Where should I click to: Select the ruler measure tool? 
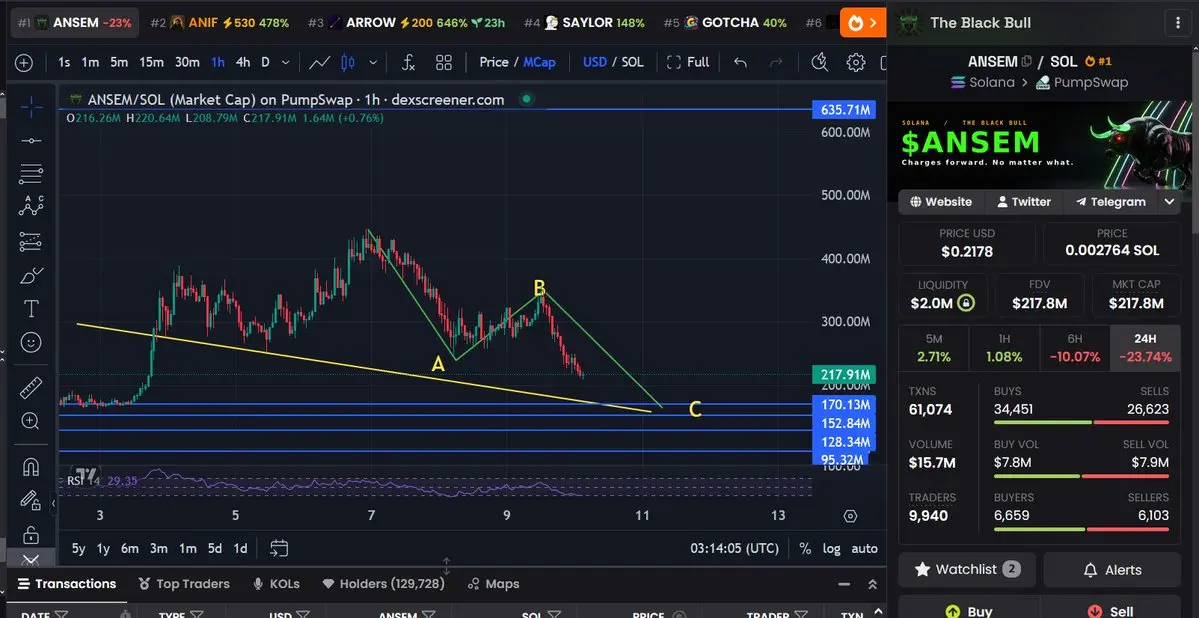click(x=31, y=388)
